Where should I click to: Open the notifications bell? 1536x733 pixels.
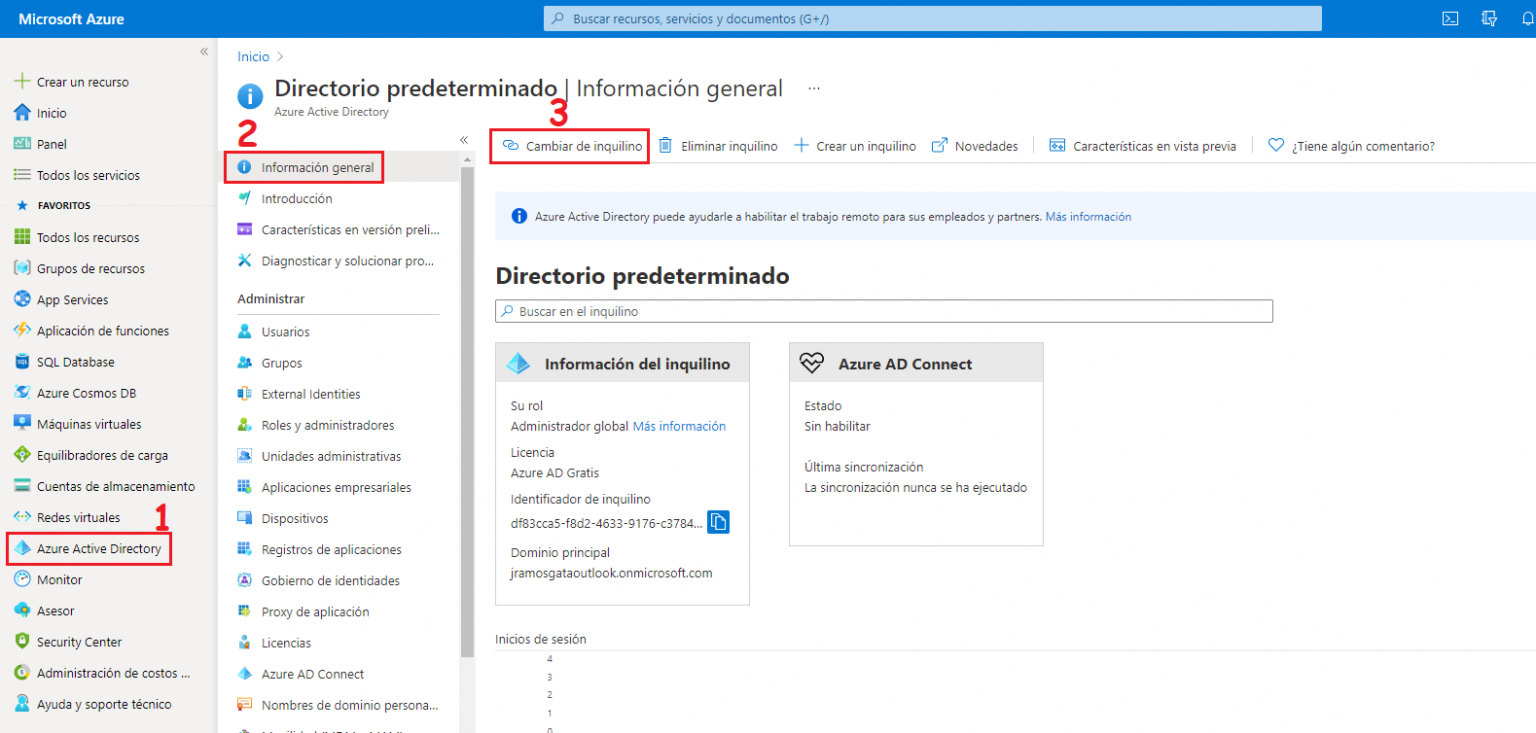tap(1527, 17)
